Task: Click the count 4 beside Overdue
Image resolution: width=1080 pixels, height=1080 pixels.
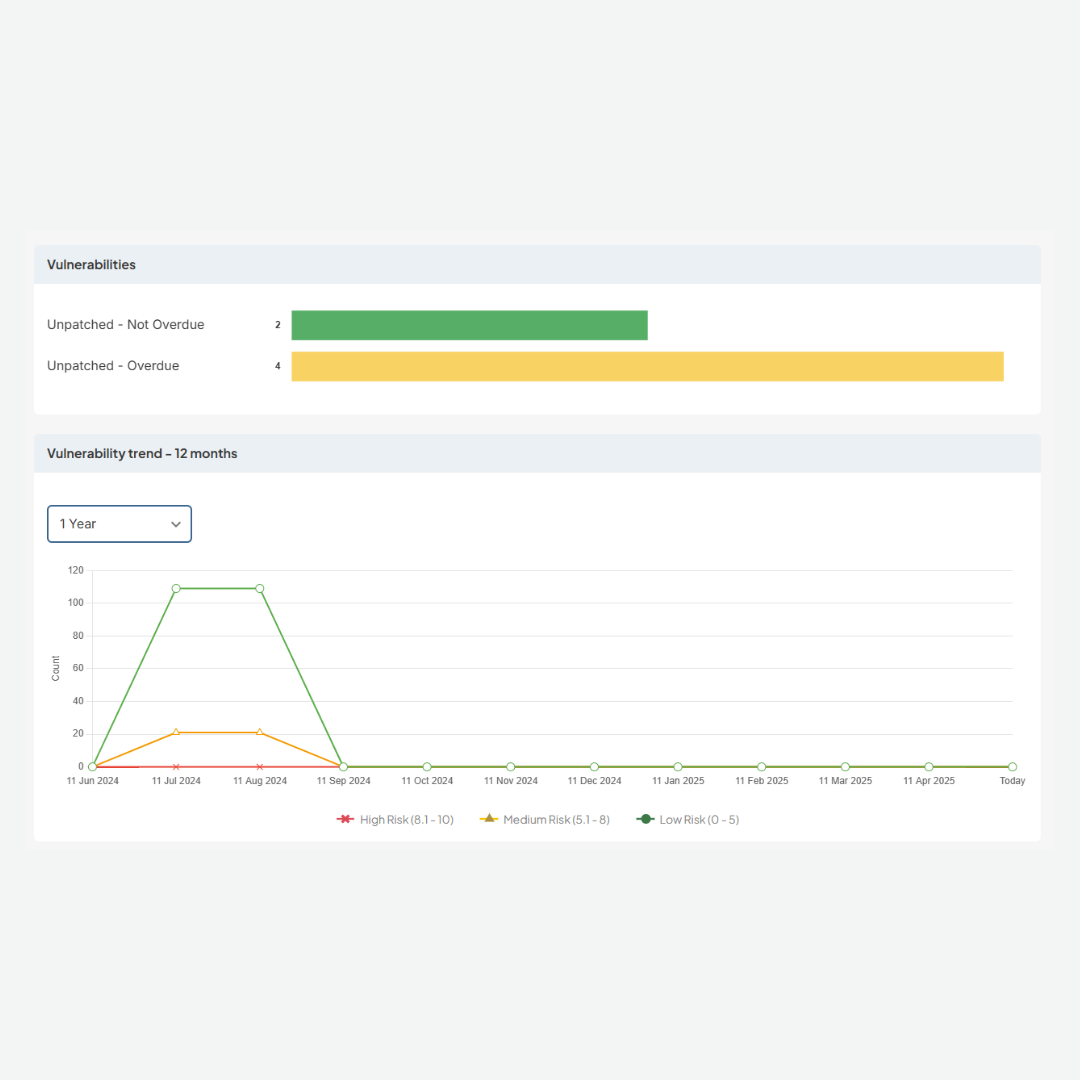Action: point(278,366)
